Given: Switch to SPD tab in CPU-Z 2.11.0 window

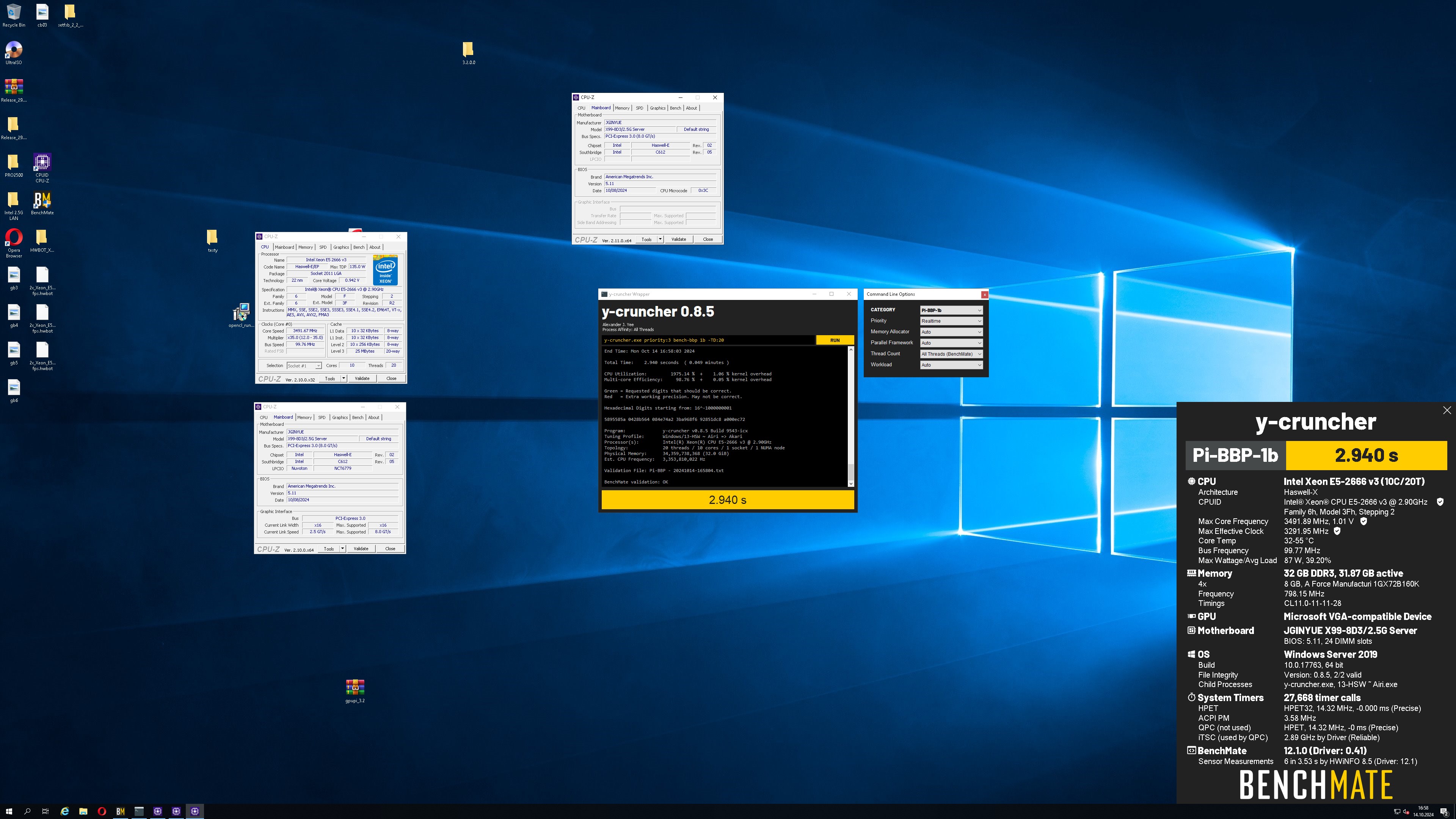Looking at the screenshot, I should (639, 108).
